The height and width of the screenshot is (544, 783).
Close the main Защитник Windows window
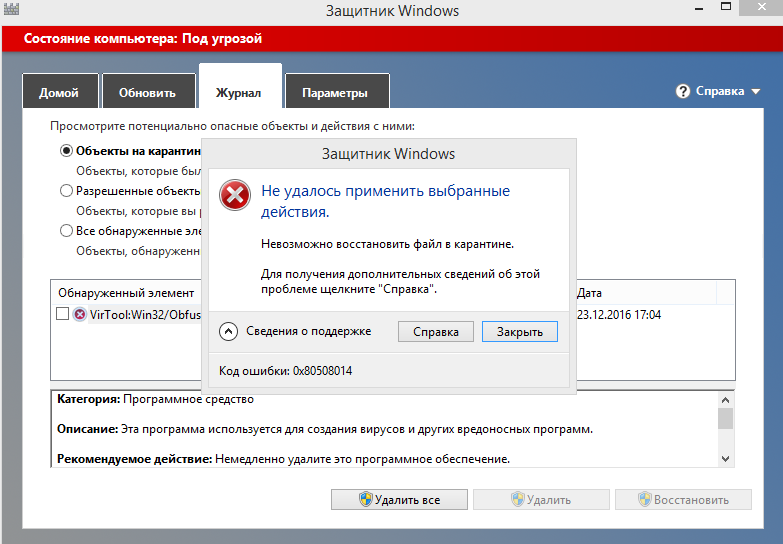point(762,7)
